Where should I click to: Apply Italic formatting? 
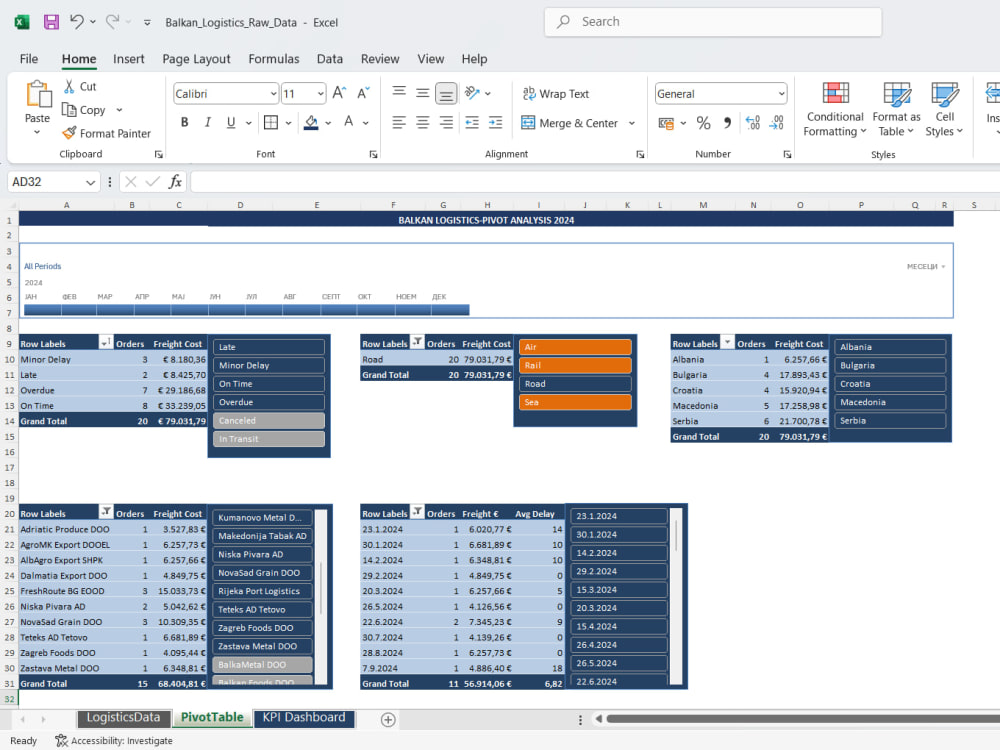(x=207, y=122)
